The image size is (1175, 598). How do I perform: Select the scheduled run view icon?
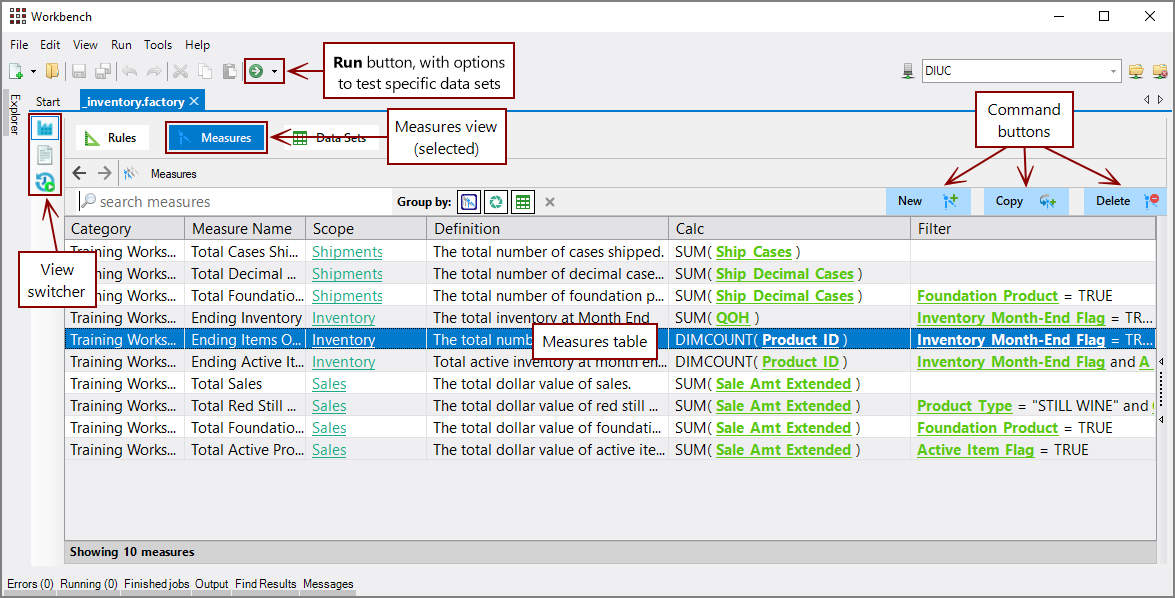pyautogui.click(x=45, y=181)
